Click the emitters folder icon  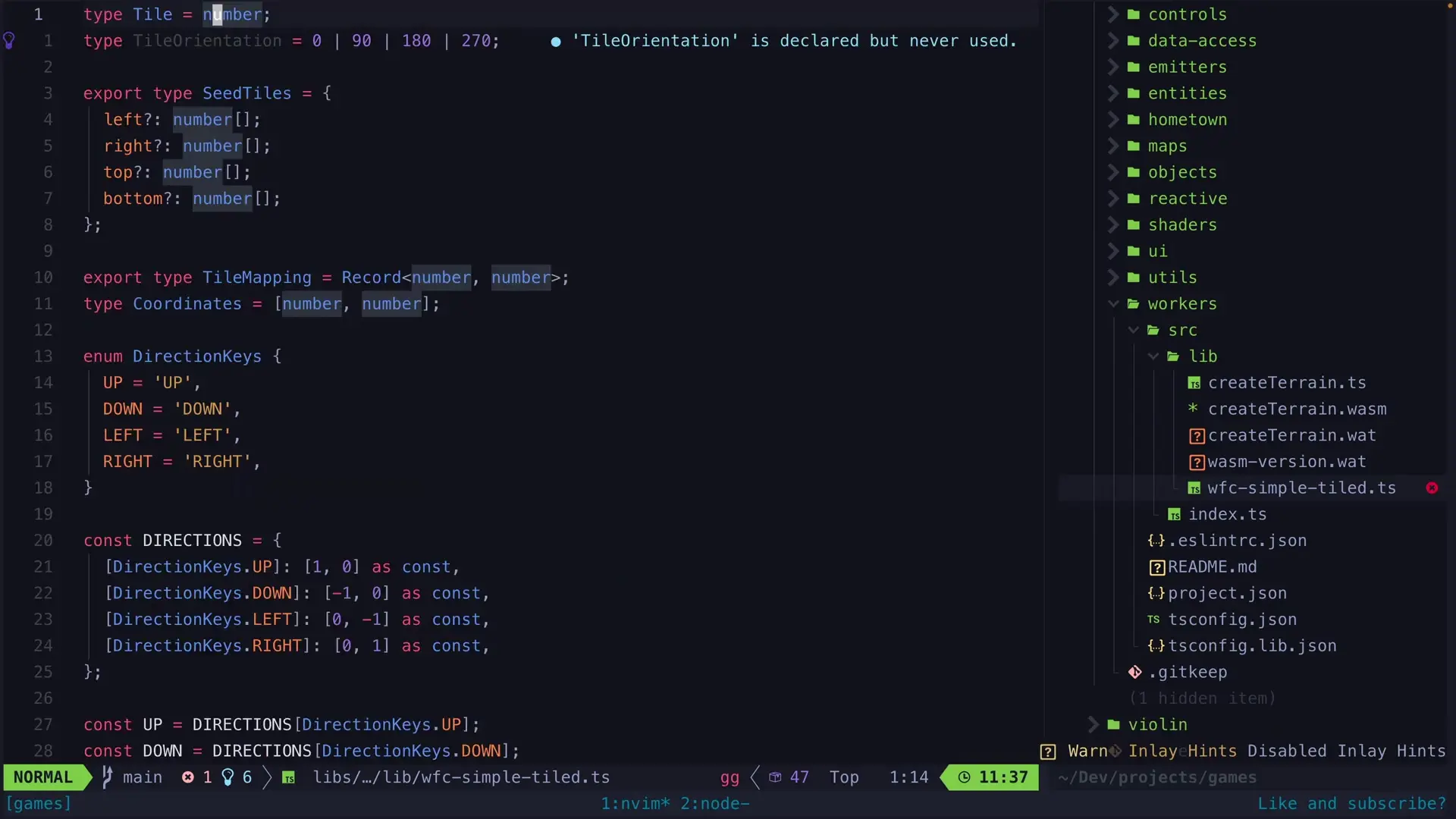point(1134,67)
